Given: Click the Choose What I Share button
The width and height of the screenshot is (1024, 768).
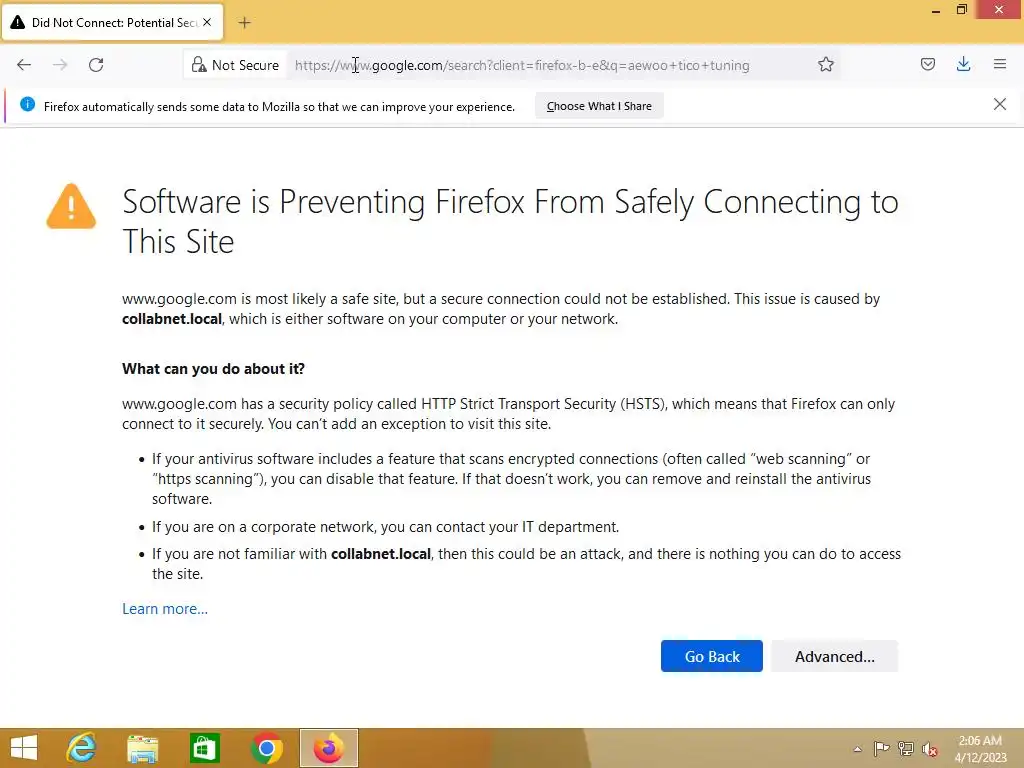Looking at the screenshot, I should (x=599, y=106).
